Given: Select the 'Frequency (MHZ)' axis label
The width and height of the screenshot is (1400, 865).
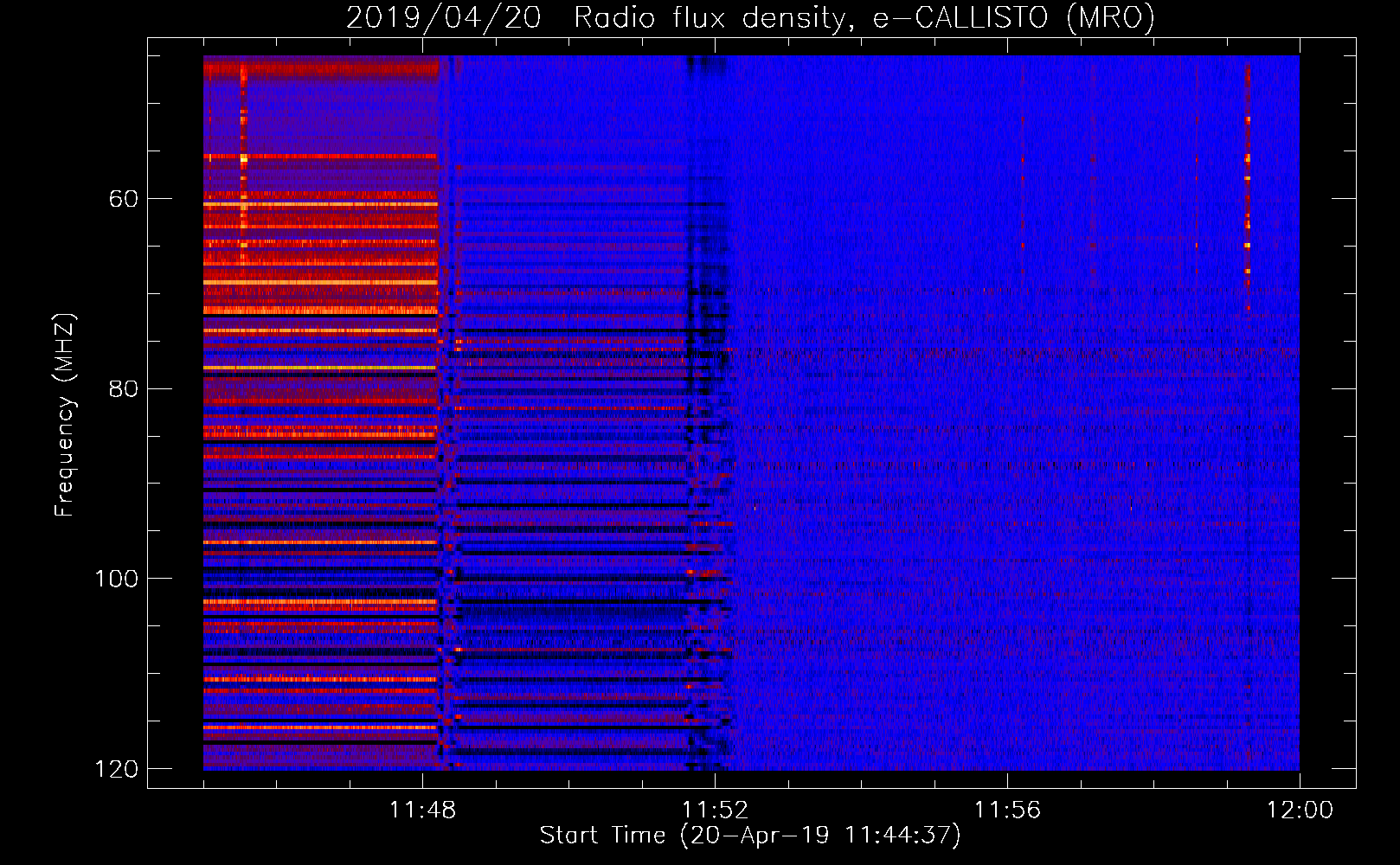Looking at the screenshot, I should coord(64,415).
